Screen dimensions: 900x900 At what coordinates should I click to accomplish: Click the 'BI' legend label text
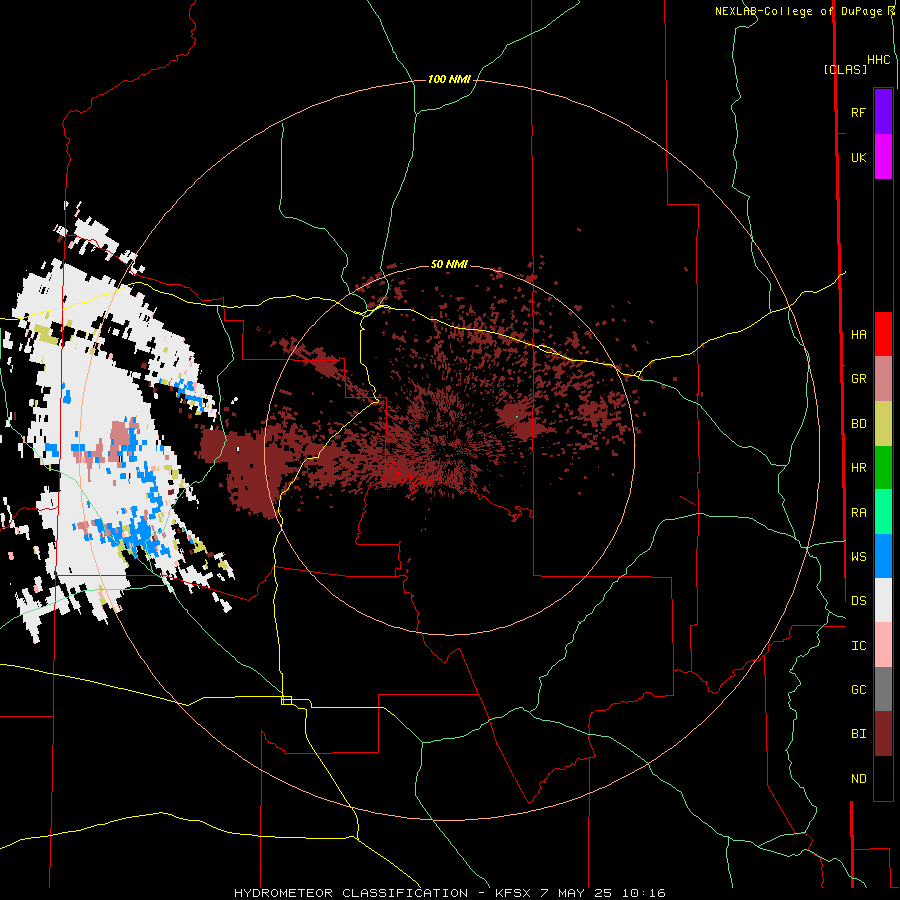[x=858, y=734]
